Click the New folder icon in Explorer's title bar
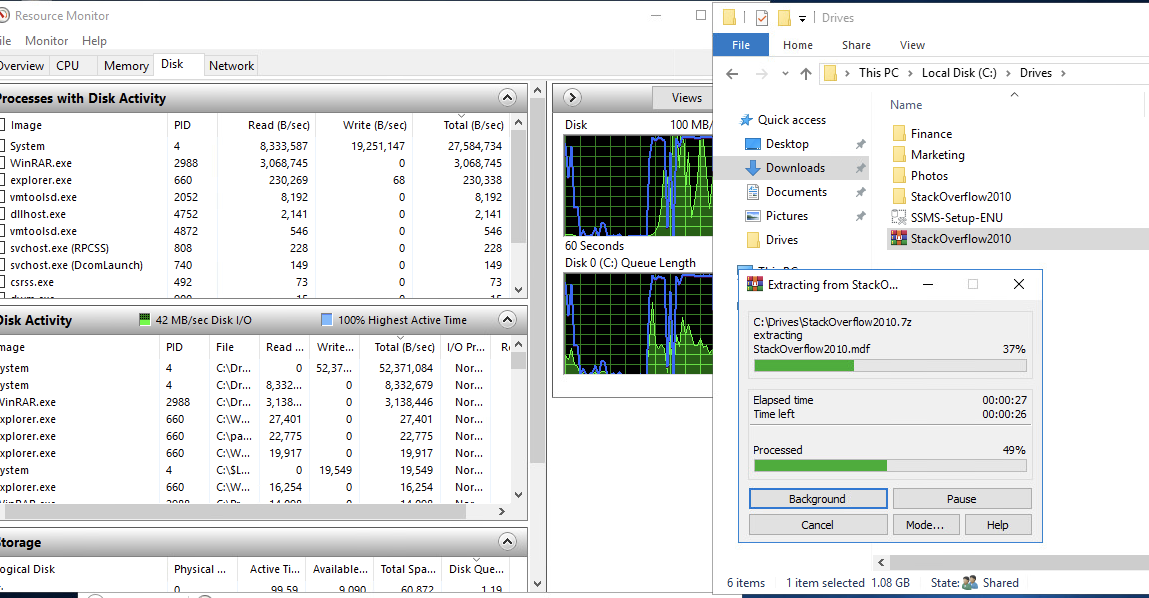 [784, 18]
